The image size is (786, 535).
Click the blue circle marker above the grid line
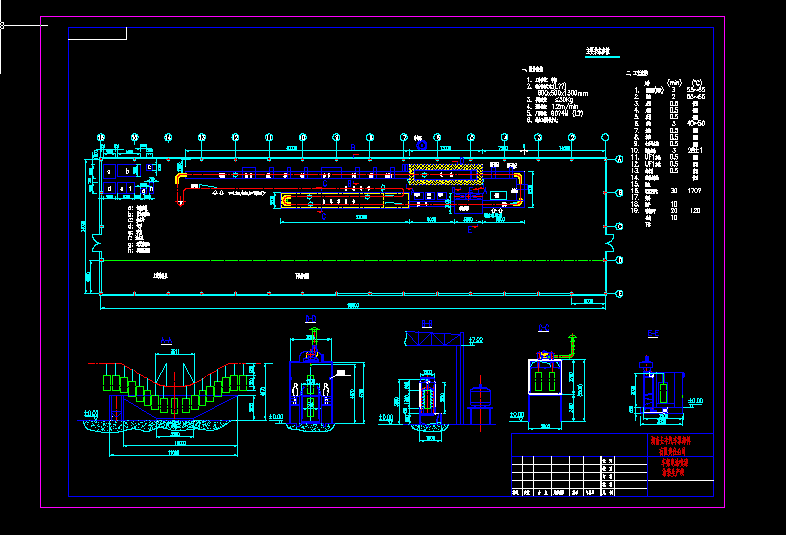422,145
